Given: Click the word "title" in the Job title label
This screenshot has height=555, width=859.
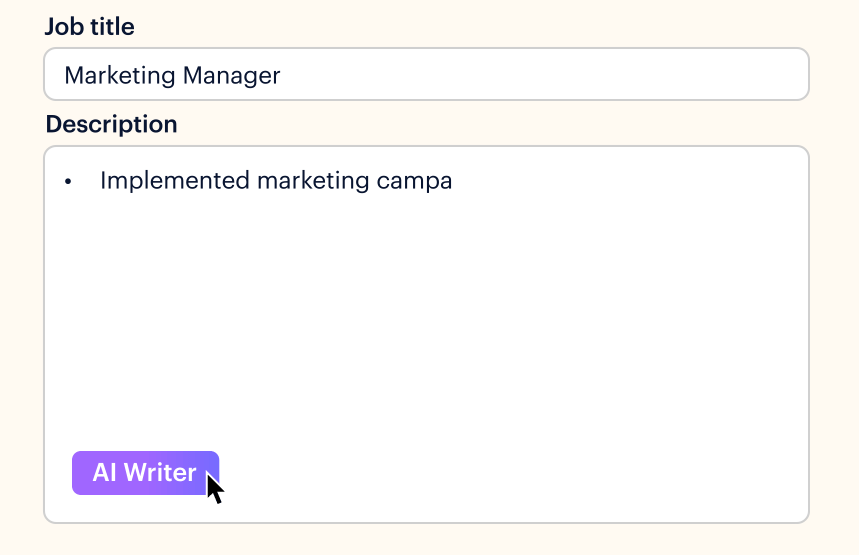Looking at the screenshot, I should click(x=112, y=26).
